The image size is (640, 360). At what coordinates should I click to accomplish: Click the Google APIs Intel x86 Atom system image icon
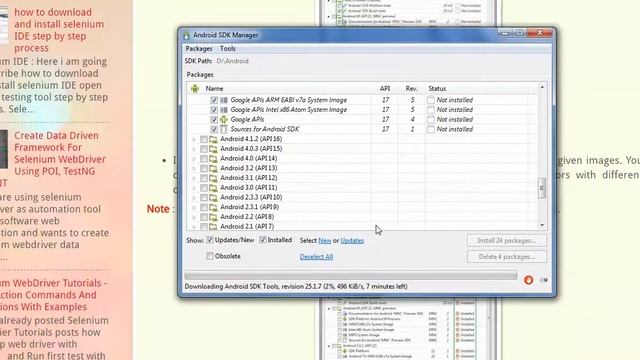[224, 110]
